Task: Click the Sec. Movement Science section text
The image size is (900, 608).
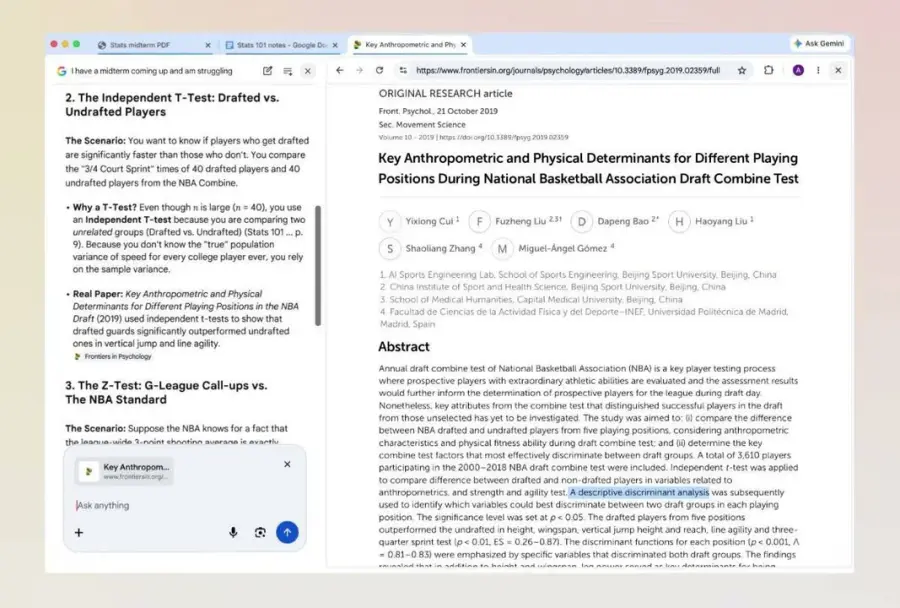Action: 422,125
